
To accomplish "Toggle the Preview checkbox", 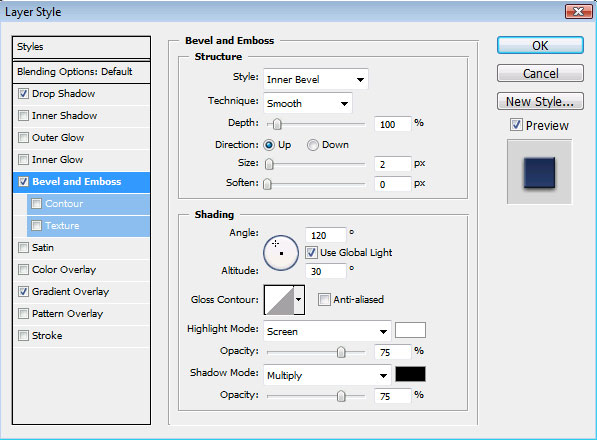I will (516, 125).
